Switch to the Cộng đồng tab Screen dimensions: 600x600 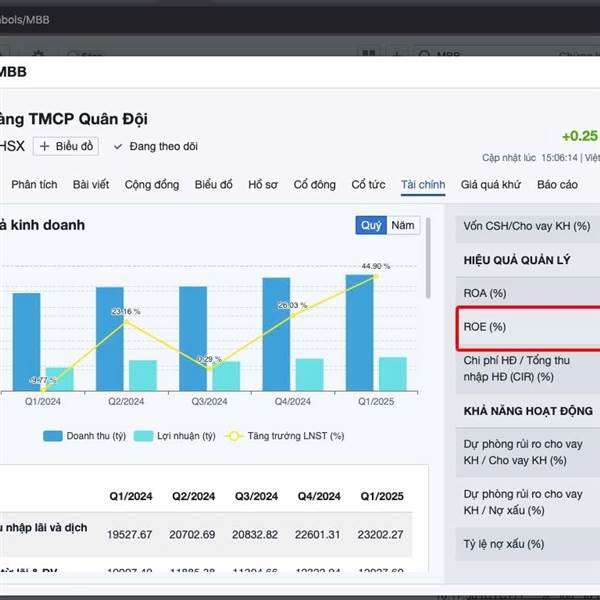pyautogui.click(x=152, y=184)
